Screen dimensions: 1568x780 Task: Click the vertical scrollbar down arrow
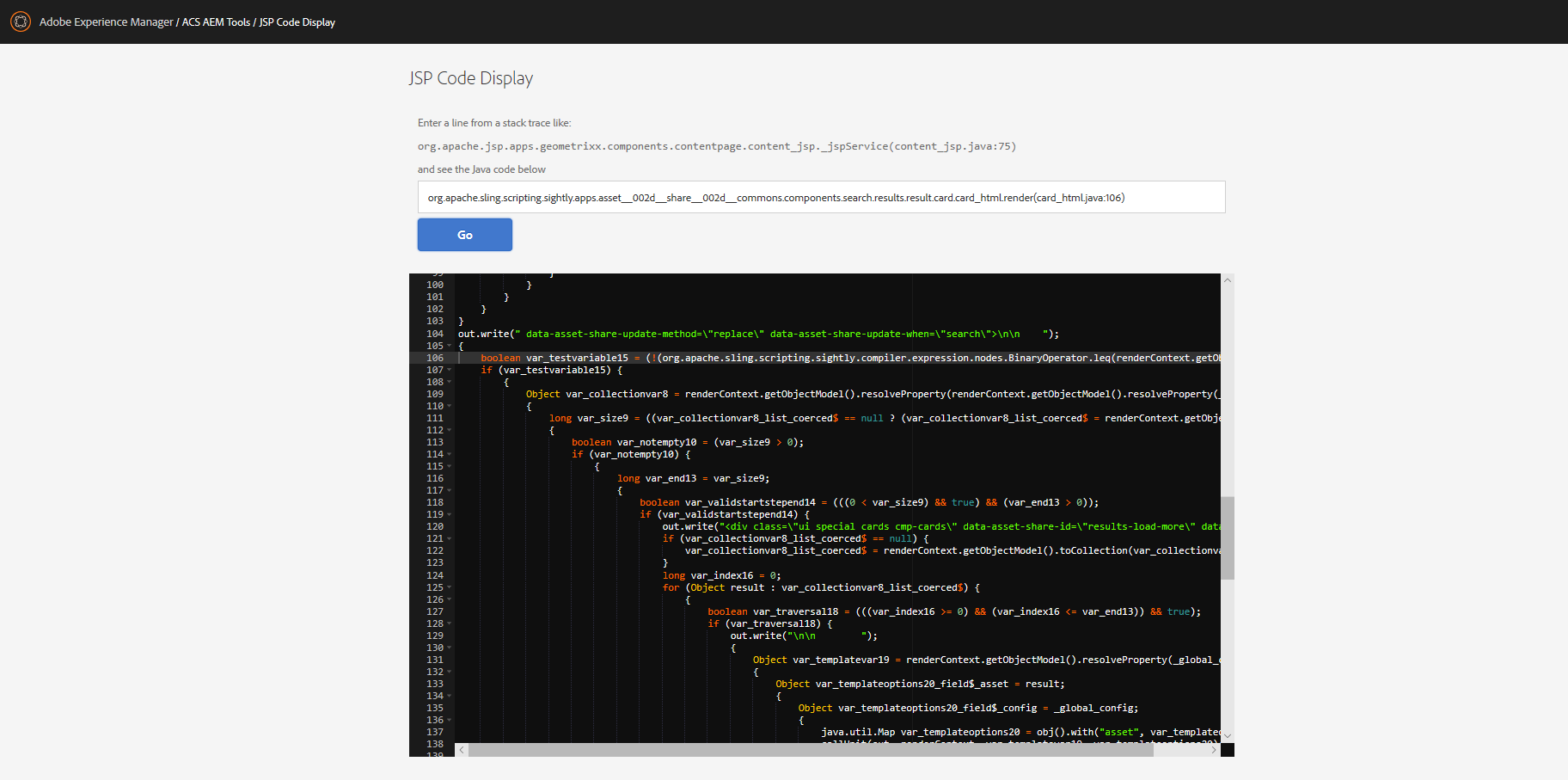point(1228,736)
